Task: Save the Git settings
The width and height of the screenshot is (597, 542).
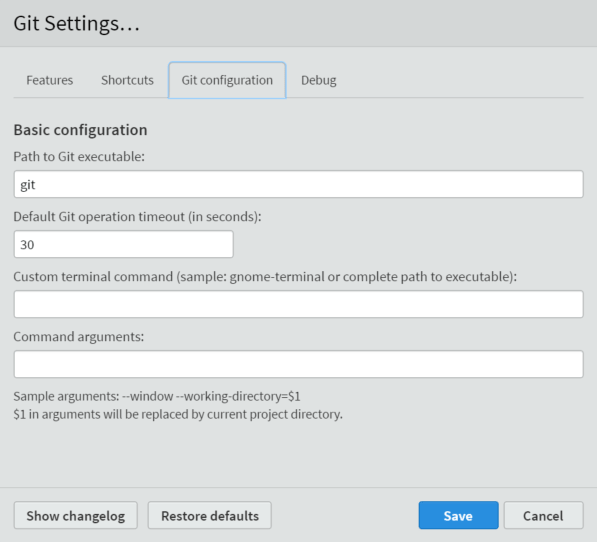Action: point(458,515)
